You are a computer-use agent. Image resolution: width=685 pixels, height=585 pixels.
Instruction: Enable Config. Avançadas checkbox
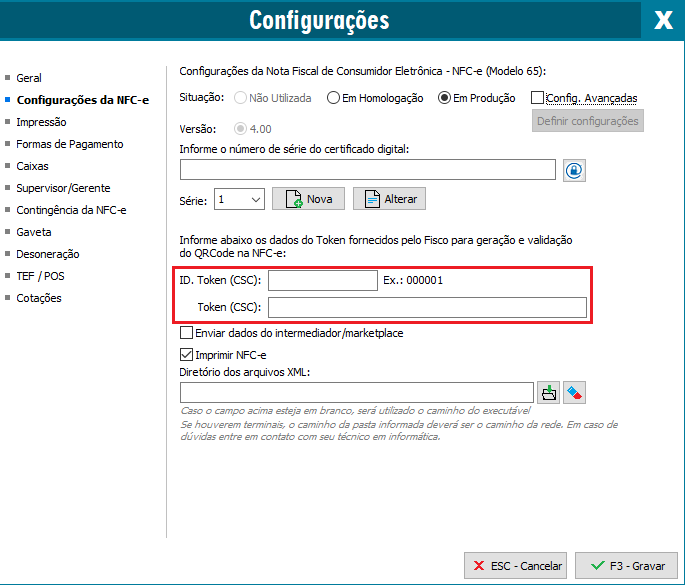point(538,98)
